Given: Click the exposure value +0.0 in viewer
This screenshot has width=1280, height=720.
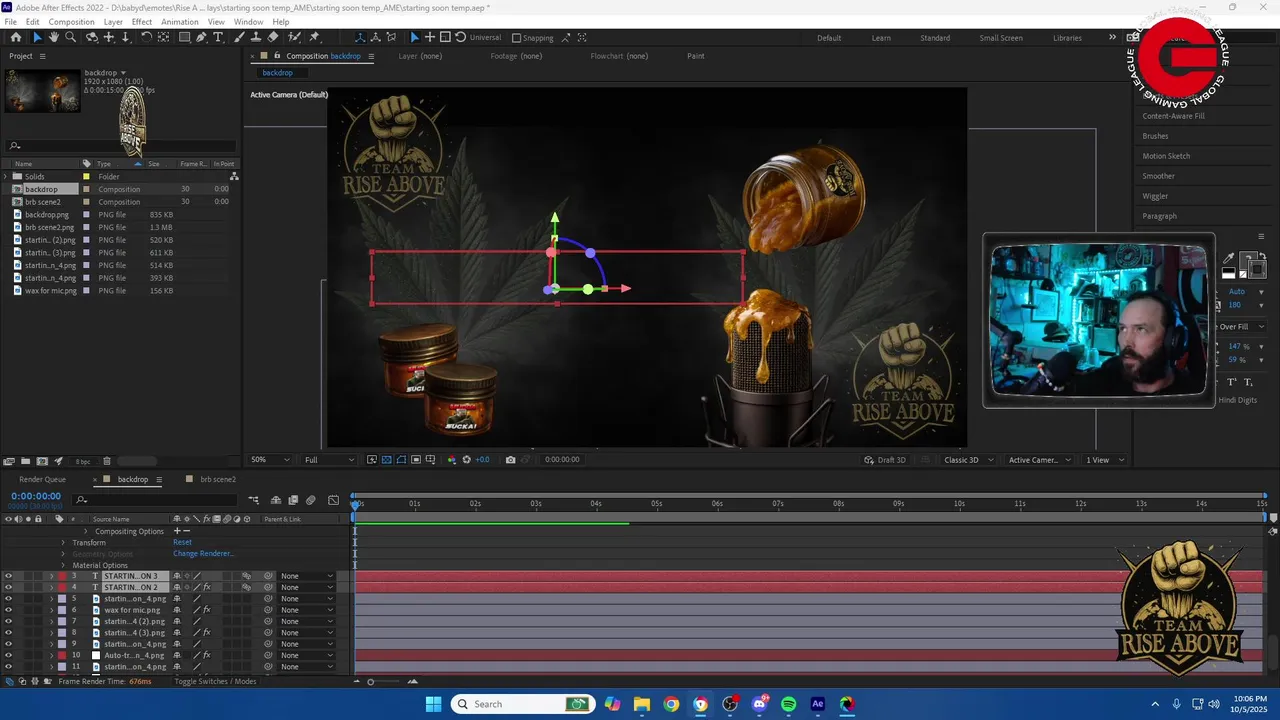Looking at the screenshot, I should coord(482,459).
